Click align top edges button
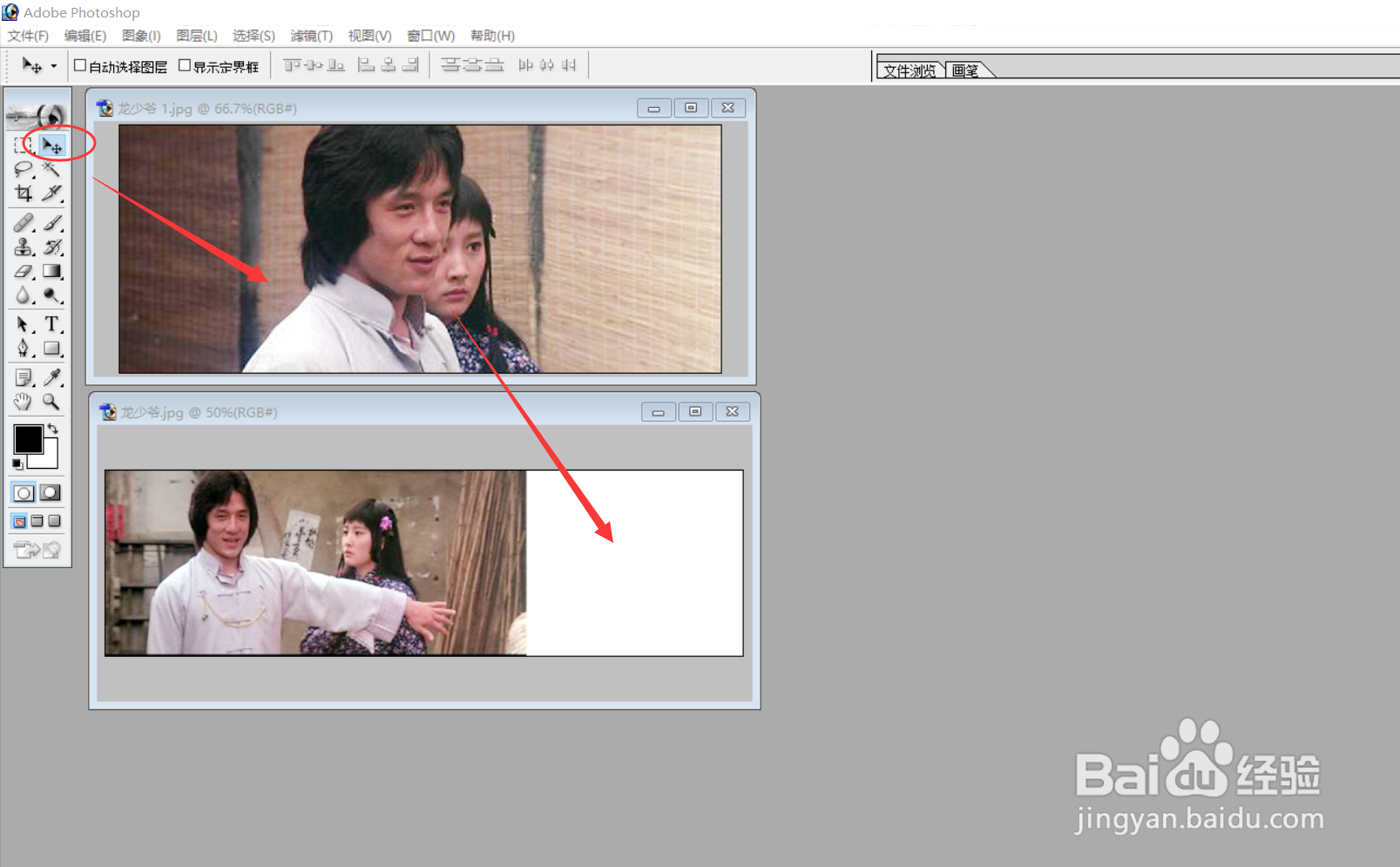 tap(292, 65)
